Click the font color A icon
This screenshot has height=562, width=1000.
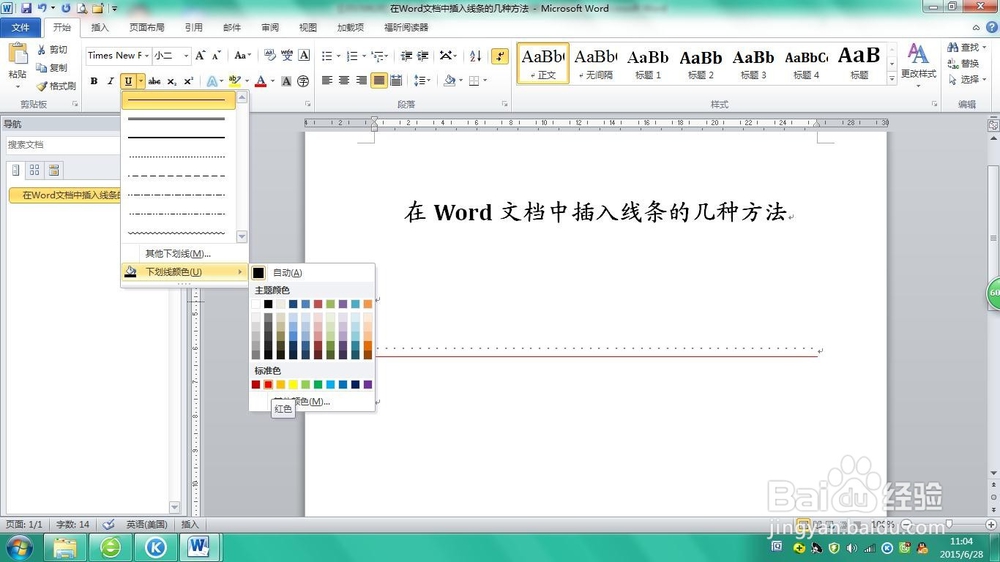coord(260,81)
